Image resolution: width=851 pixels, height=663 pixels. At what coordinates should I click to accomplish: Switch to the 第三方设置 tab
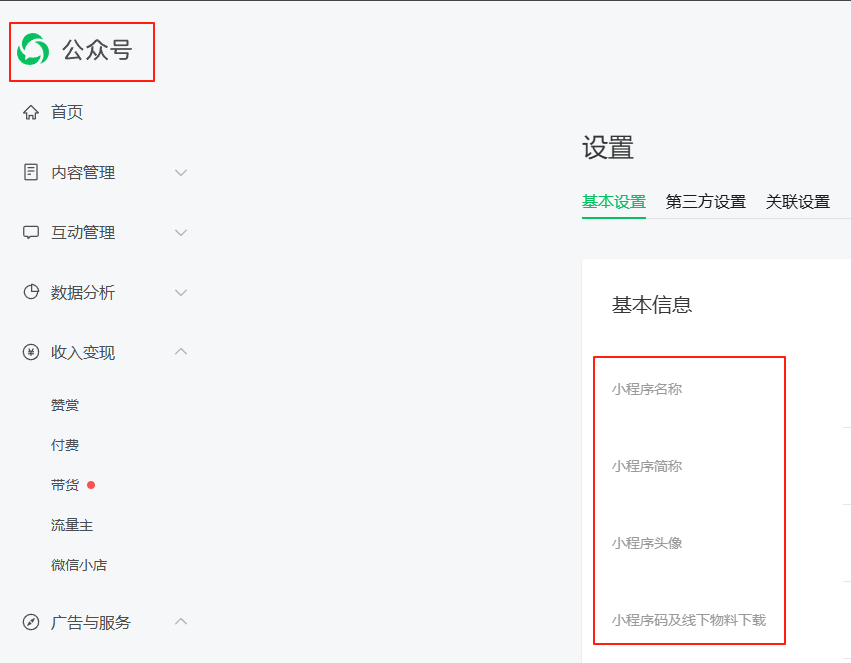point(706,202)
